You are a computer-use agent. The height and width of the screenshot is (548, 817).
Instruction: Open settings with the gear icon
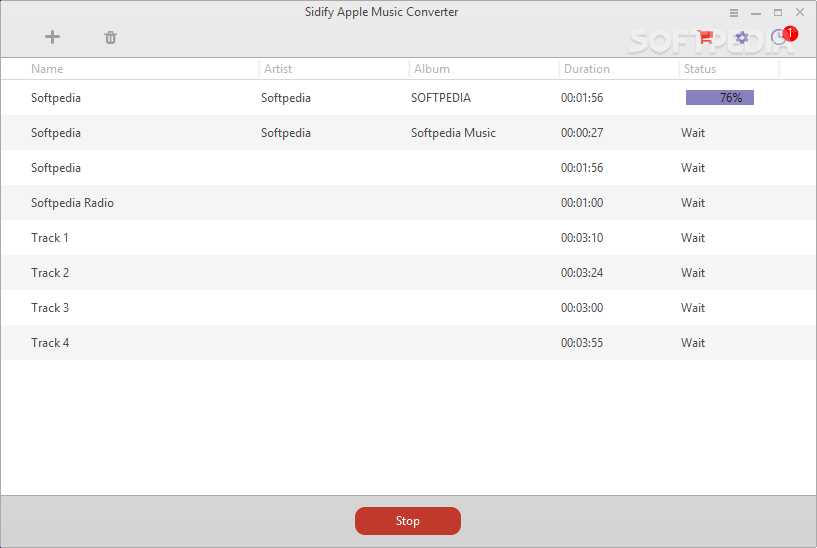coord(742,38)
